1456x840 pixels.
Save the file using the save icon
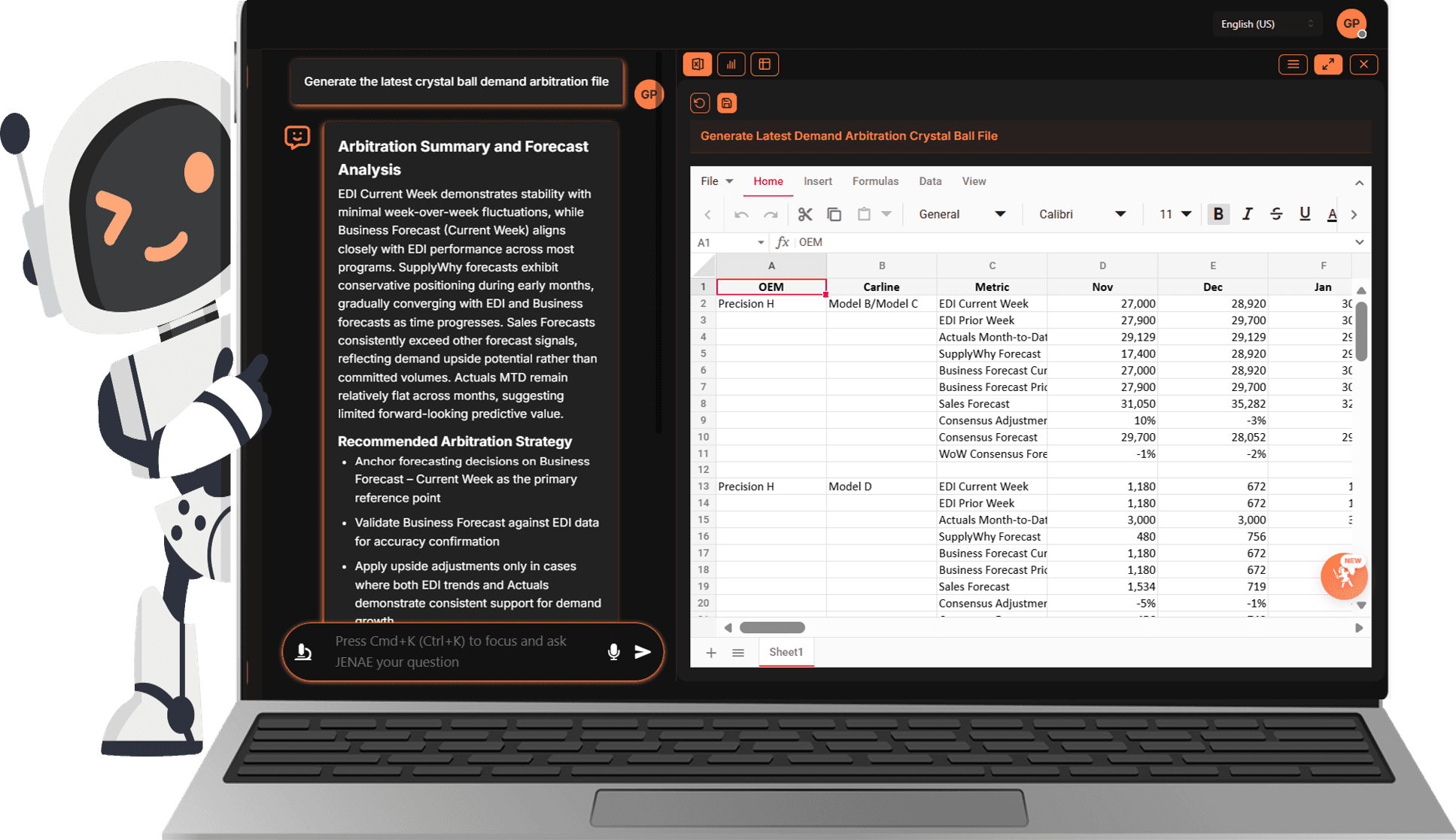(x=727, y=103)
